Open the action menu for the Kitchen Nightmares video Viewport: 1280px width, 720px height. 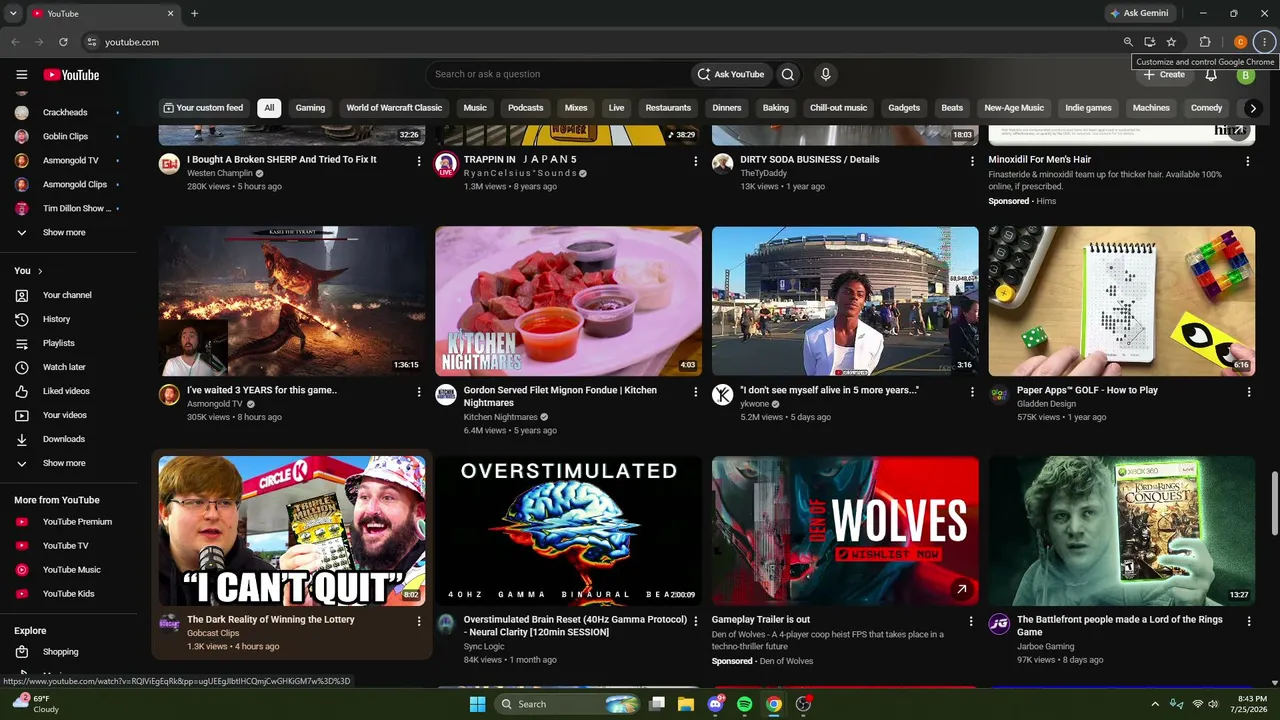[x=696, y=392]
